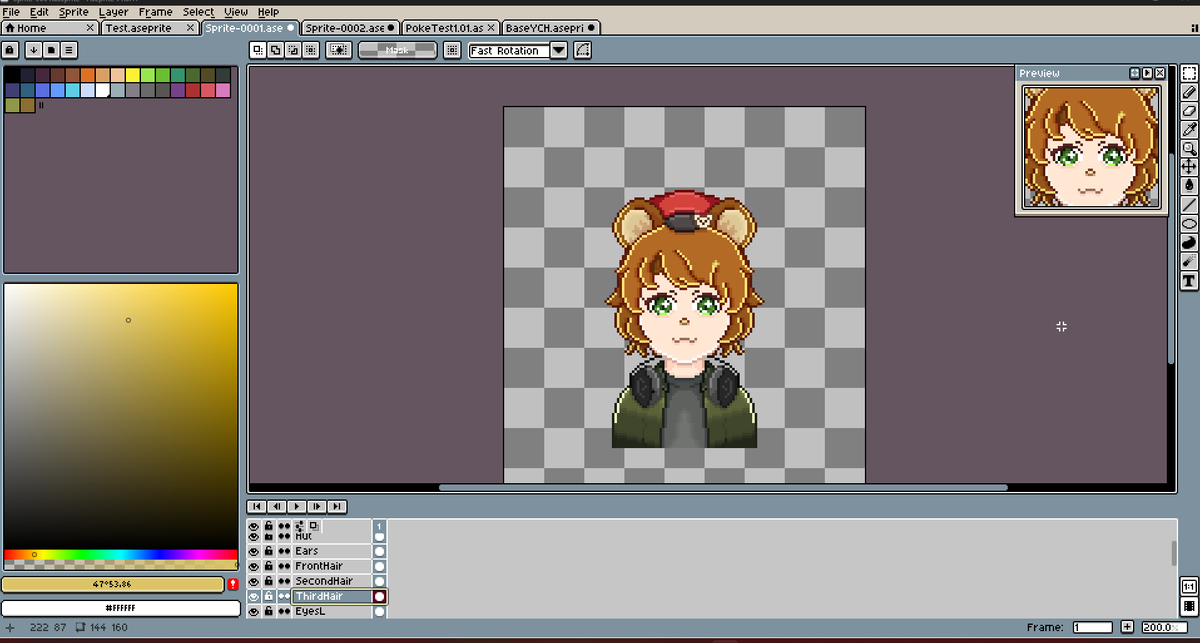
Task: Select the Eyedropper tool
Action: tap(1190, 129)
